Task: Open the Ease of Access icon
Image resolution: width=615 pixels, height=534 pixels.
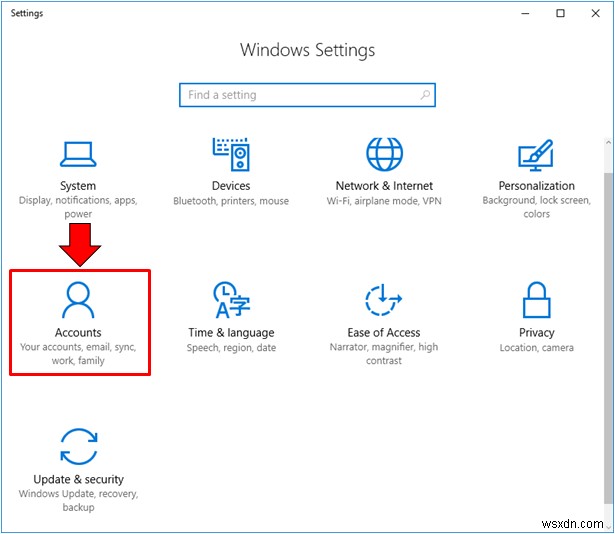Action: (384, 300)
